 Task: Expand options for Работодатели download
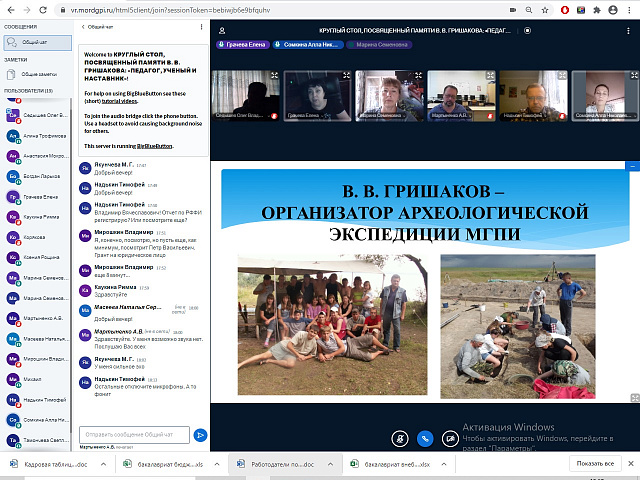point(331,464)
